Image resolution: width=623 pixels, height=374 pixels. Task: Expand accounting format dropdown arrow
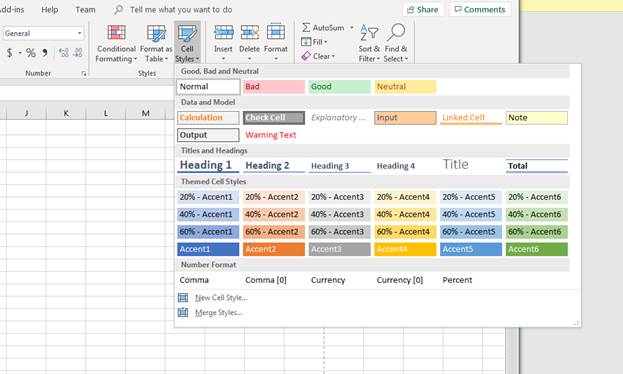tap(19, 52)
